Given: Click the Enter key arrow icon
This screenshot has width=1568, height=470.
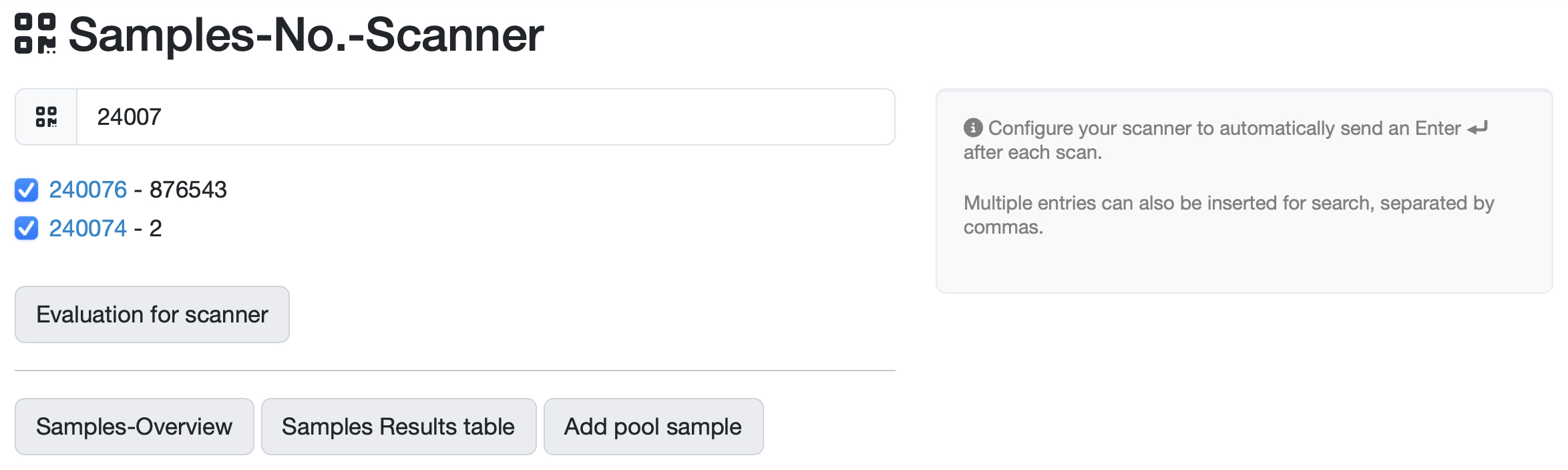Looking at the screenshot, I should pyautogui.click(x=1477, y=128).
